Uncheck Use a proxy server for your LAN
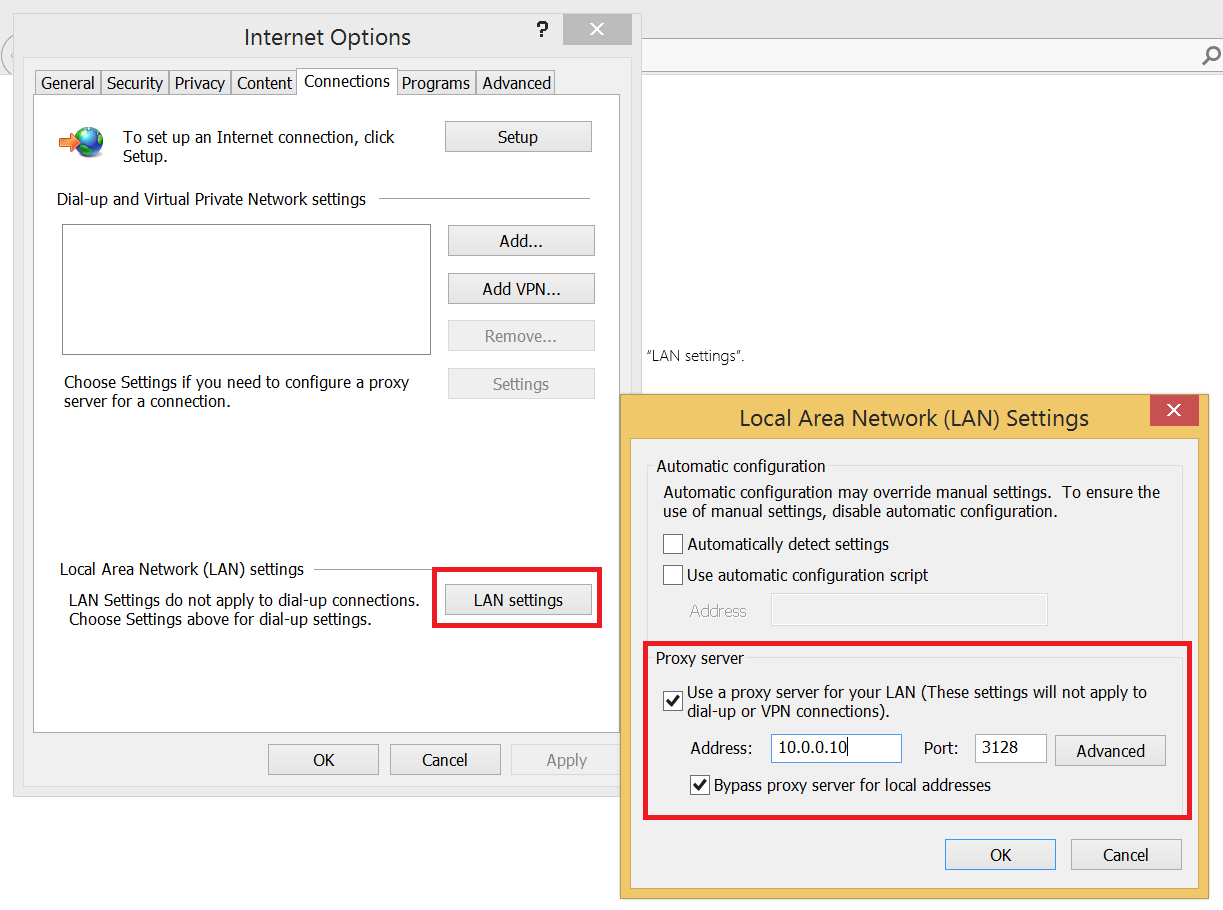 pyautogui.click(x=673, y=701)
